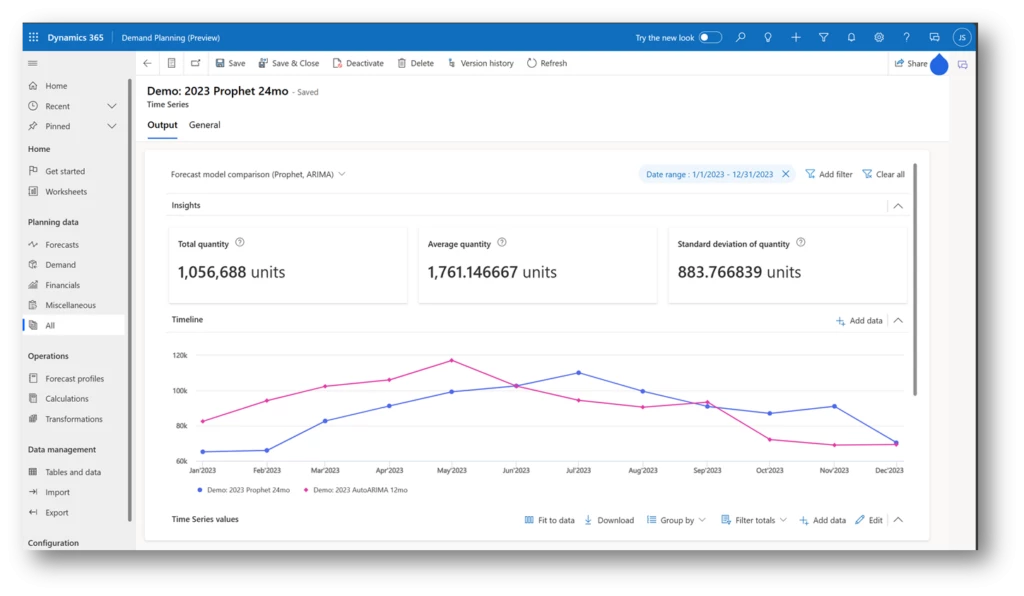
Task: Click Save & Close button
Action: click(x=288, y=63)
